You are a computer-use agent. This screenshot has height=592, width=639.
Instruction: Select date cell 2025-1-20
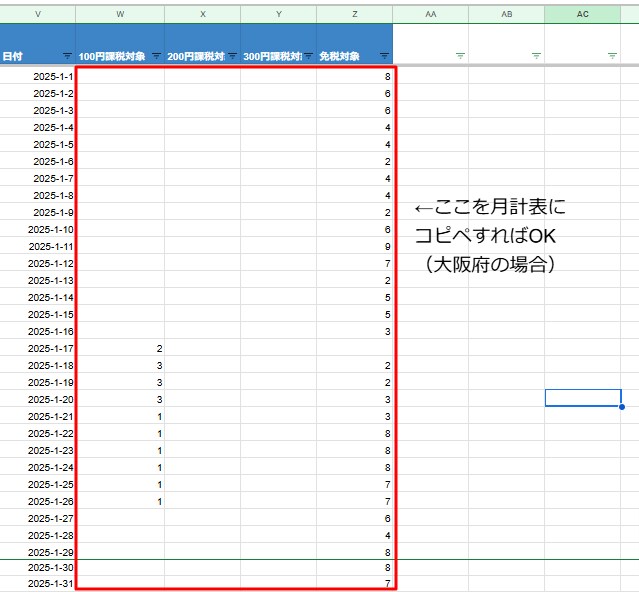point(37,400)
